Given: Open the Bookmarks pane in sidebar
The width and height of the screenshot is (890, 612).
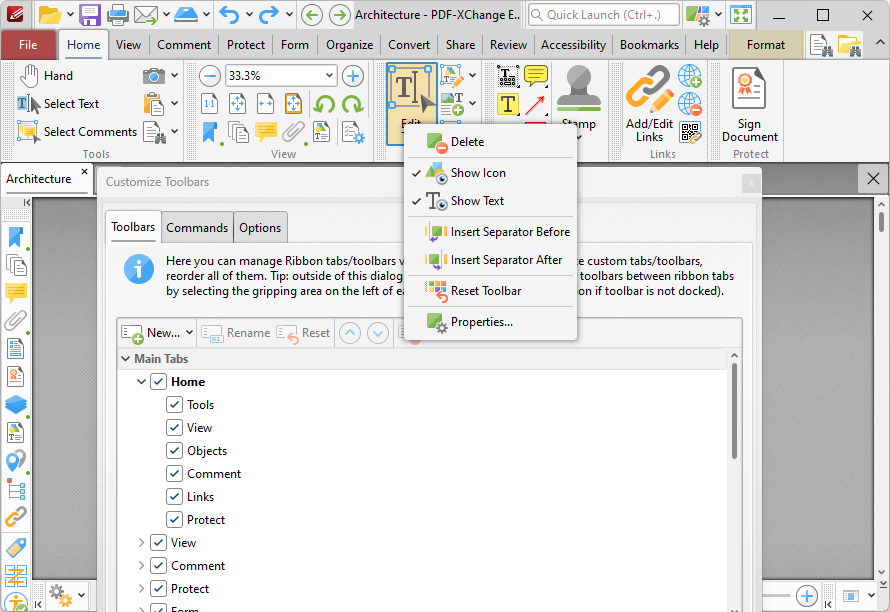Looking at the screenshot, I should pos(15,237).
